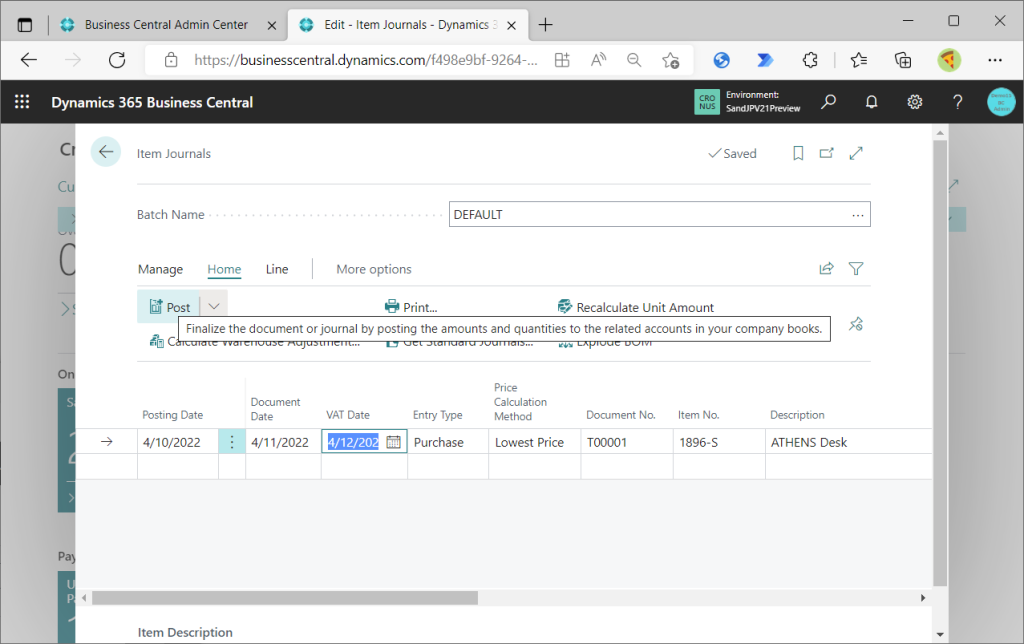This screenshot has width=1024, height=644.
Task: Click the bookmark icon on the page
Action: click(x=798, y=153)
